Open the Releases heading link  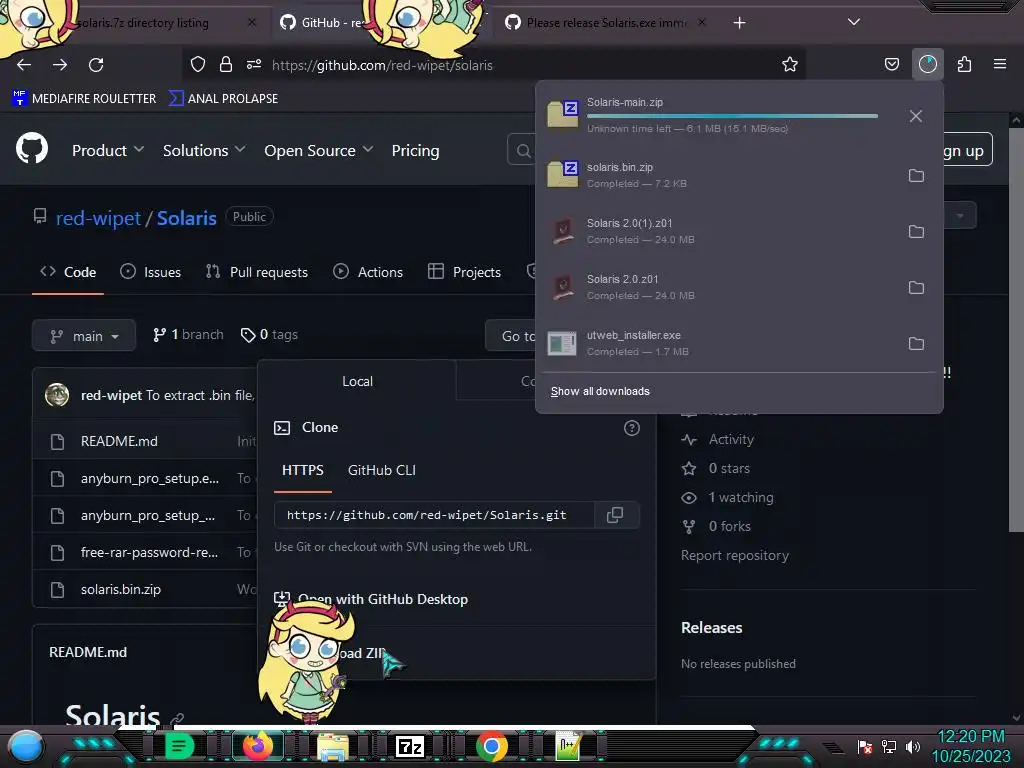(x=712, y=628)
